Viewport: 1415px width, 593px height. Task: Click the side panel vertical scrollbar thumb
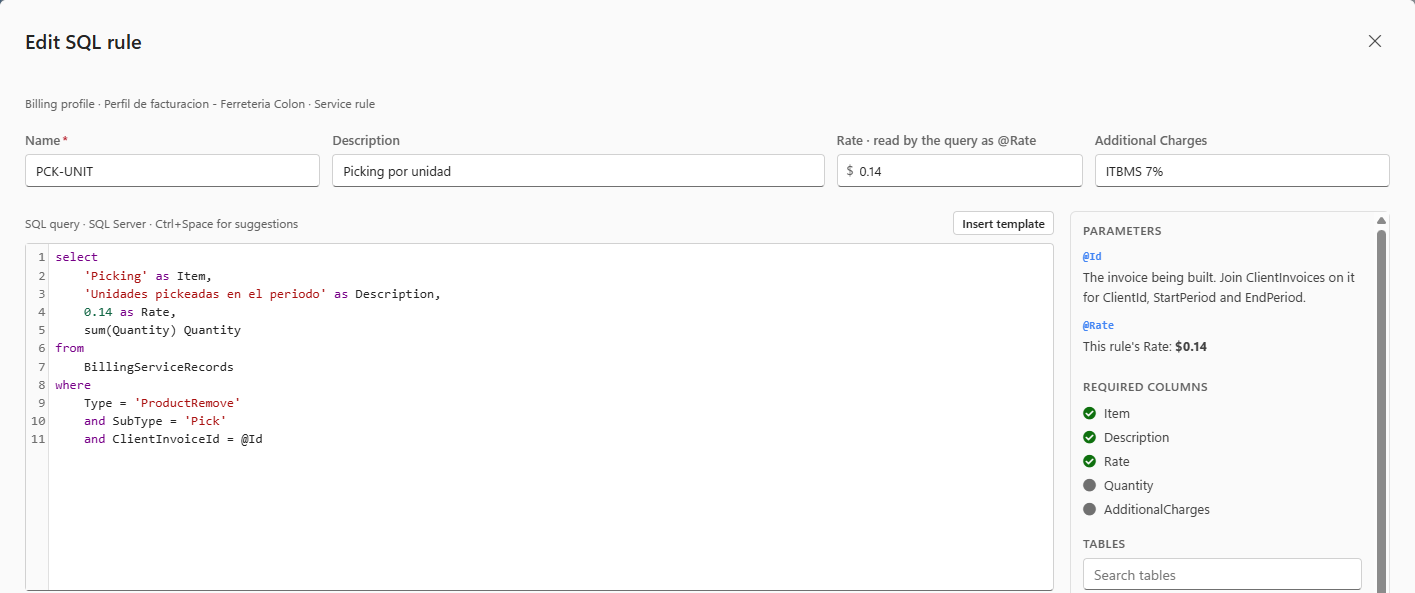point(1382,410)
